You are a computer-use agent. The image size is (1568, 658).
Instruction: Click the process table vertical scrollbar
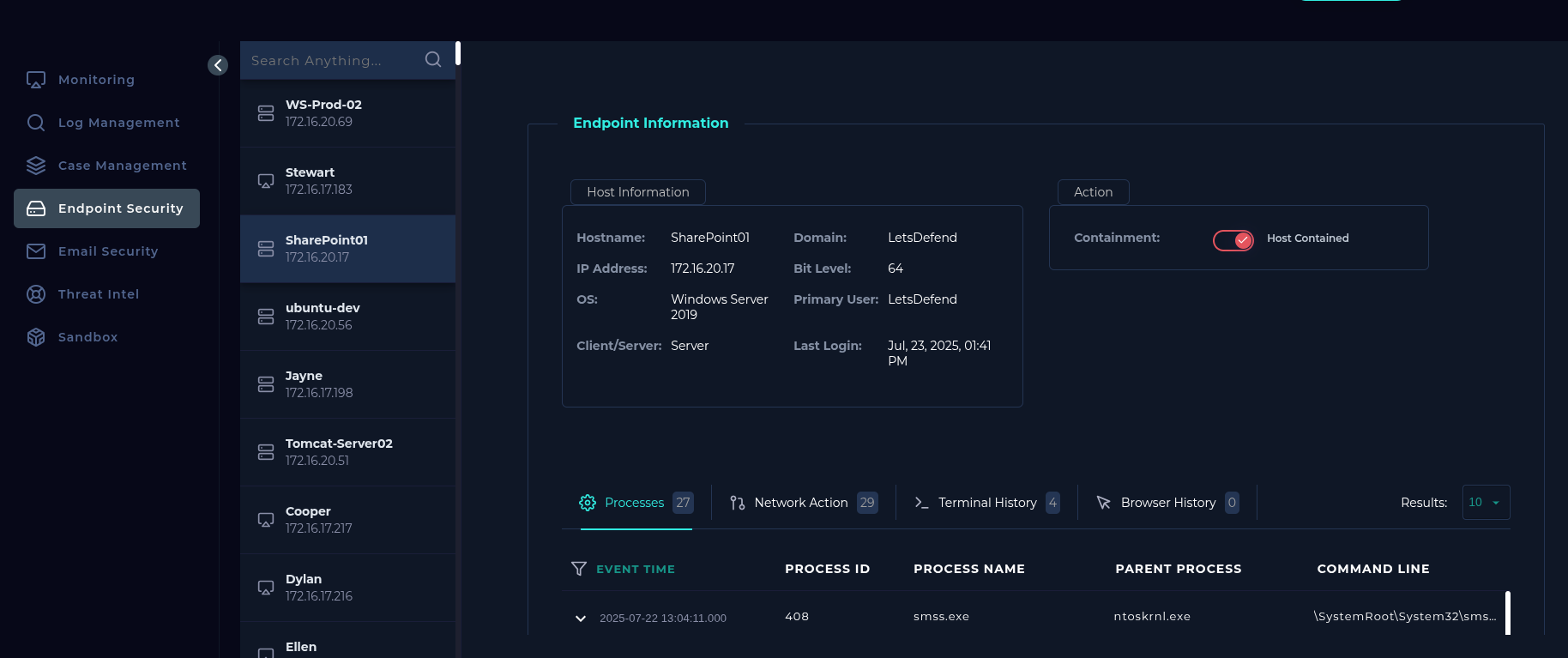1507,613
